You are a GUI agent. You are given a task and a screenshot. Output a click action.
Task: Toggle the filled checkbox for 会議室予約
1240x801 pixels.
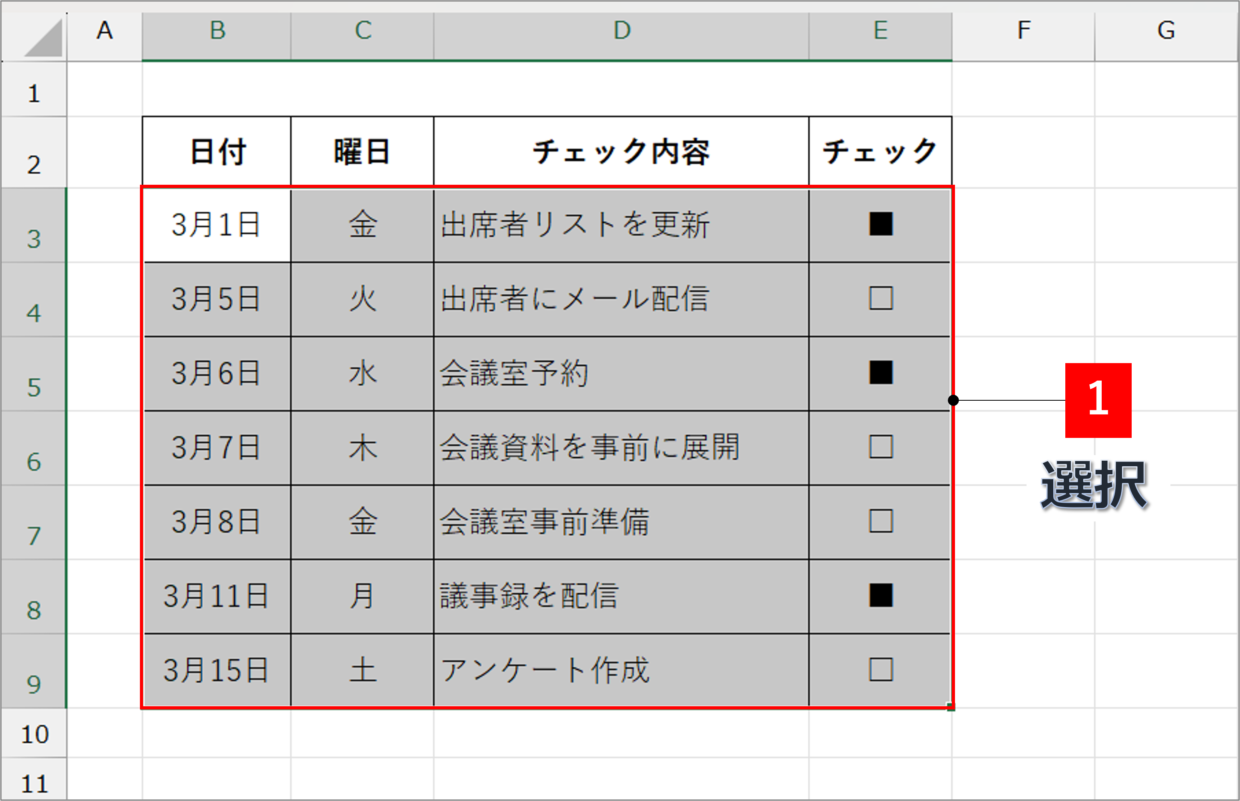881,373
